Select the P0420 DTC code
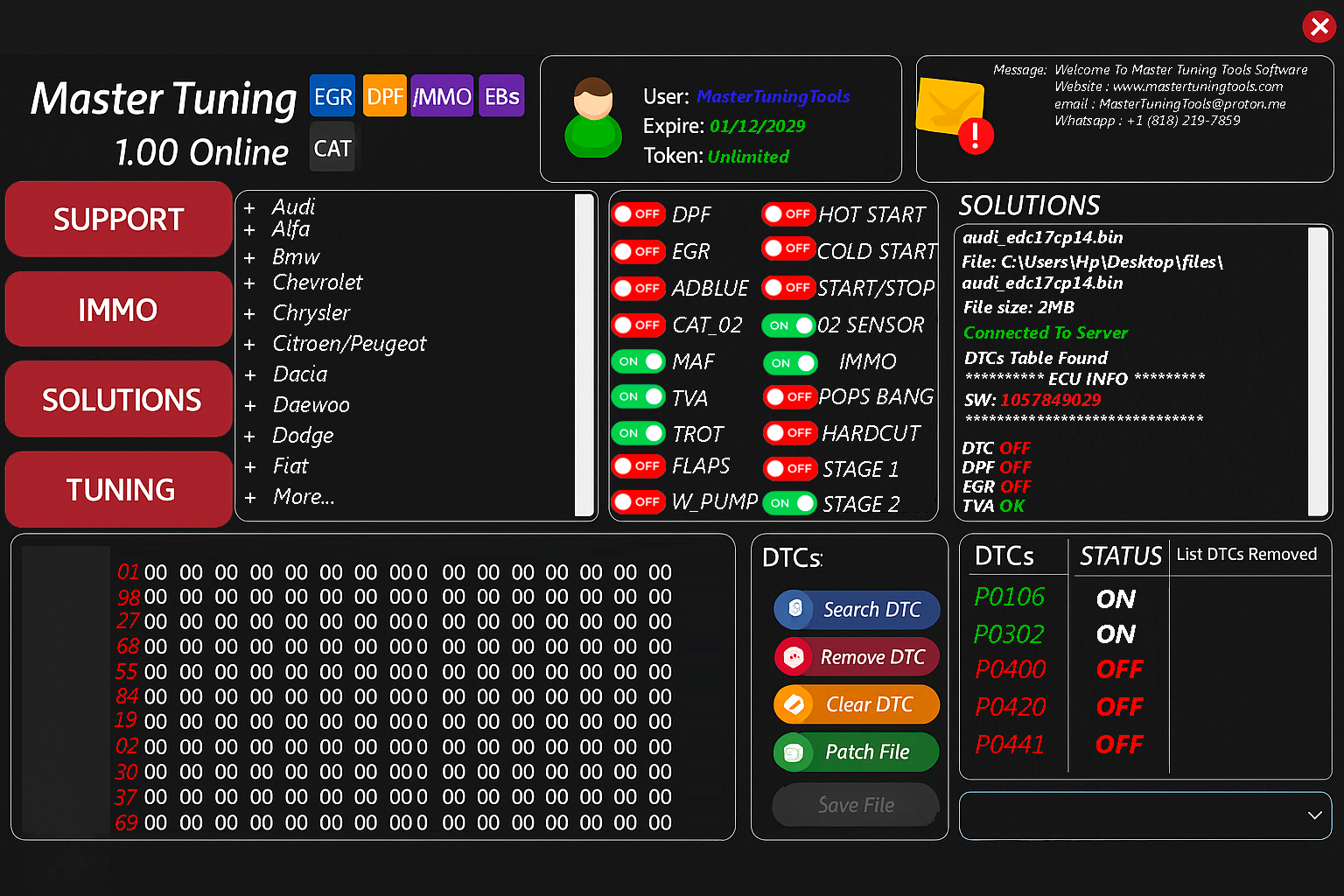 [x=1011, y=707]
